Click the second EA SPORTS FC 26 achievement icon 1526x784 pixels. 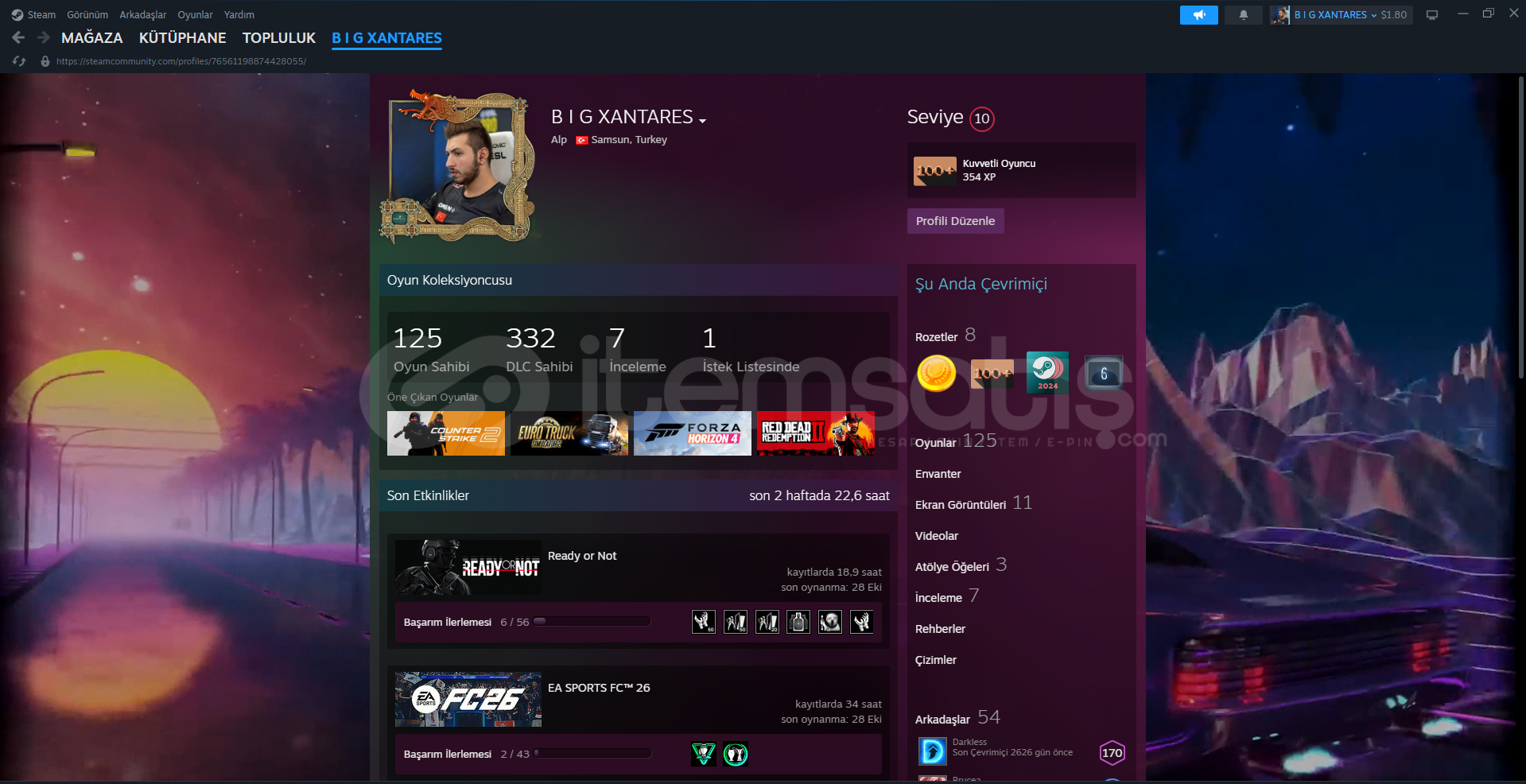(736, 754)
